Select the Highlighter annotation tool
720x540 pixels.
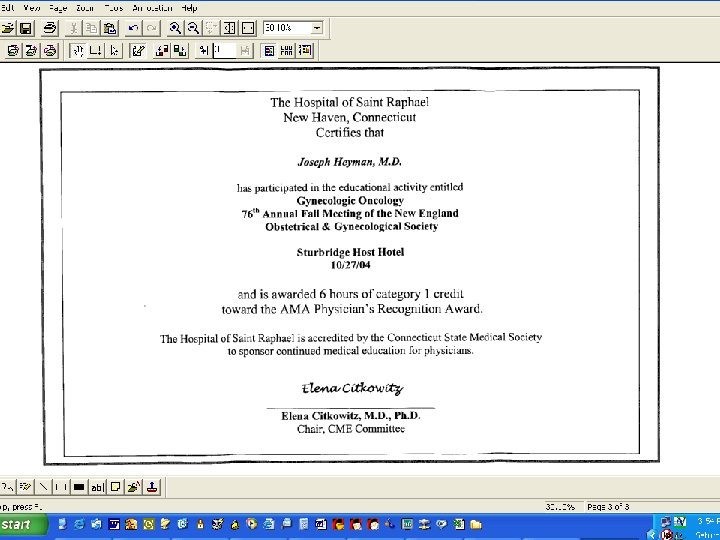click(x=25, y=487)
